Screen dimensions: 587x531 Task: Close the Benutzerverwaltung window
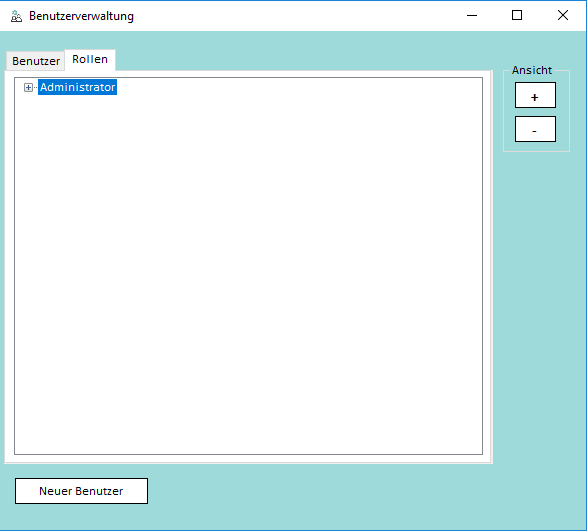(x=562, y=15)
